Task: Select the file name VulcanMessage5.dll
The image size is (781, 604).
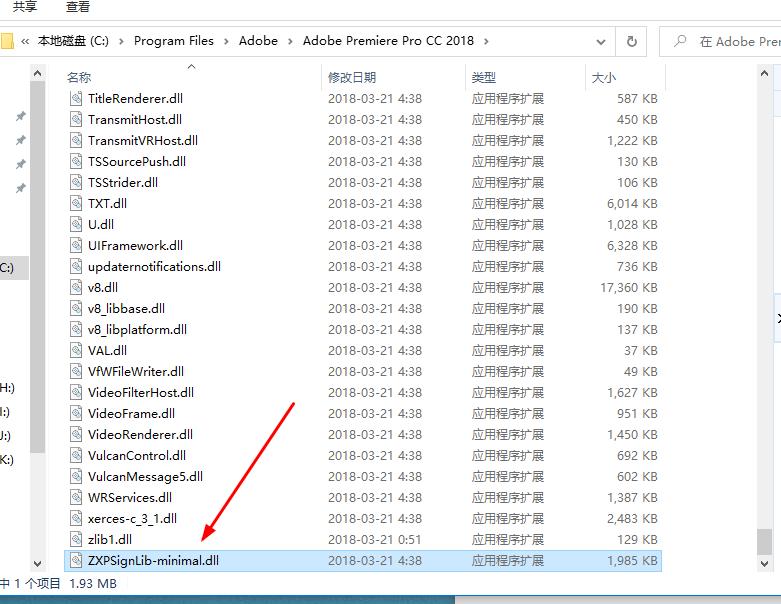Action: click(145, 477)
